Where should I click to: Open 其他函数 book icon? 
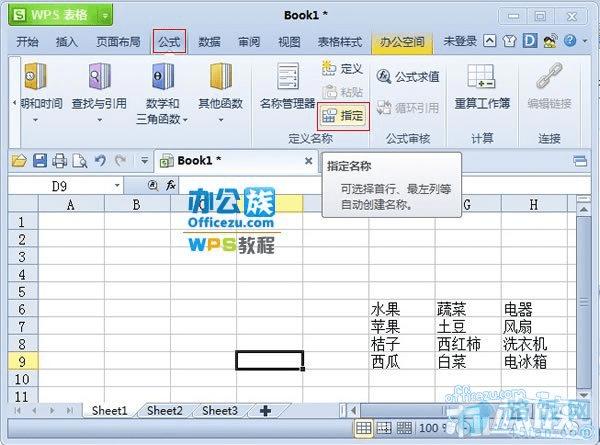(221, 76)
